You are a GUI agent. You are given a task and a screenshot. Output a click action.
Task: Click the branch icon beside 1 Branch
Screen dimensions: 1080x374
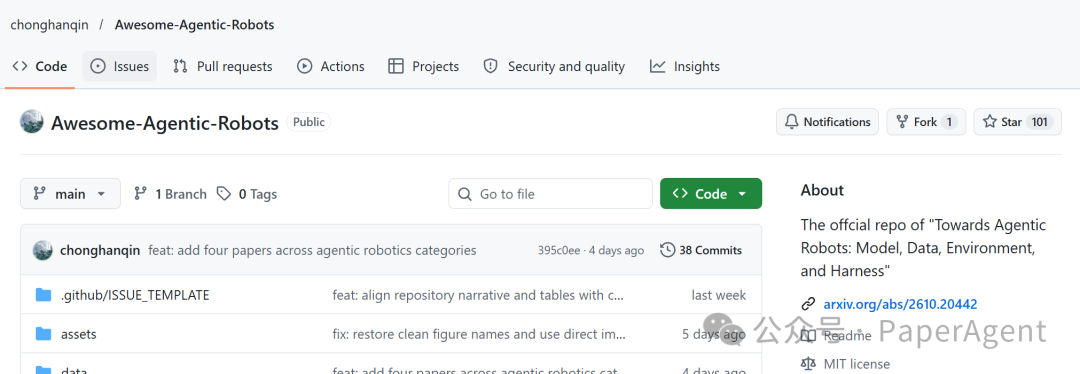[x=141, y=194]
